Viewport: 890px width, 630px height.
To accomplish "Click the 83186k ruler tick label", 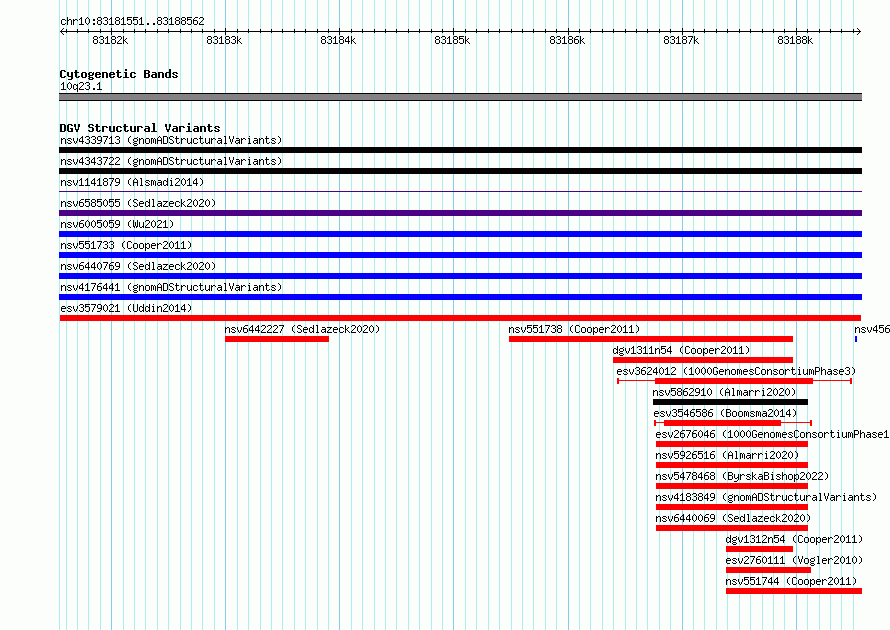I will (x=567, y=40).
